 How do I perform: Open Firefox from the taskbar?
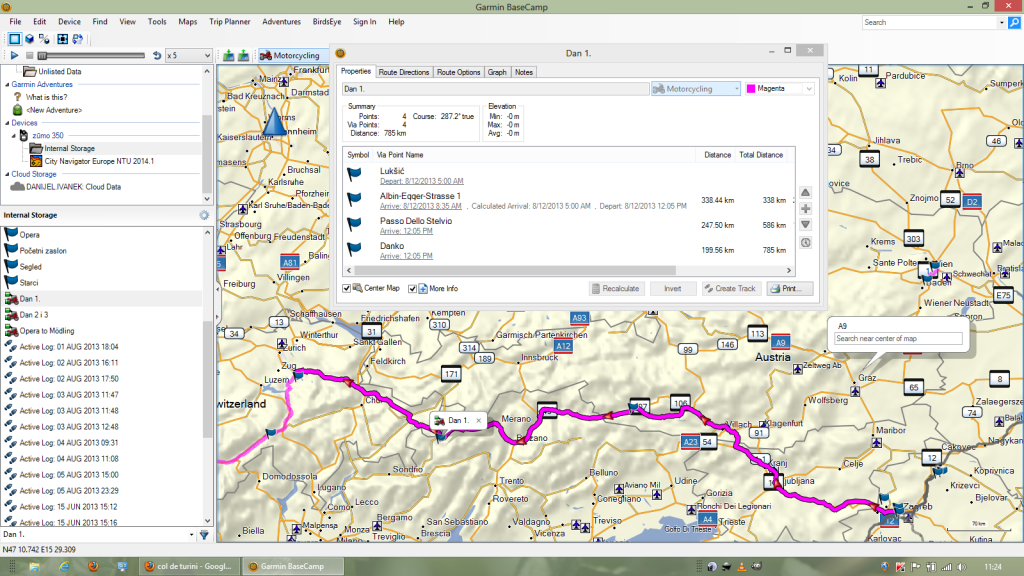[x=93, y=566]
